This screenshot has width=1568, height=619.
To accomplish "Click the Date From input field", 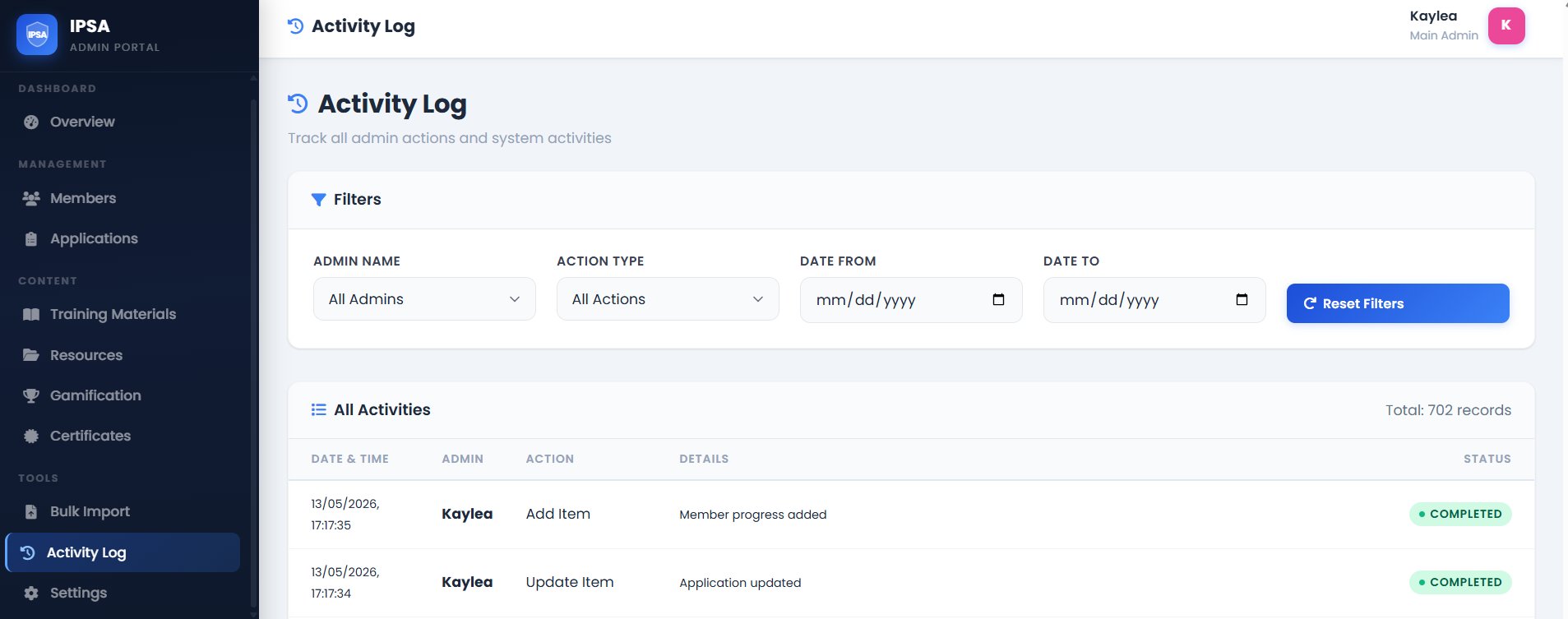I will pyautogui.click(x=911, y=300).
